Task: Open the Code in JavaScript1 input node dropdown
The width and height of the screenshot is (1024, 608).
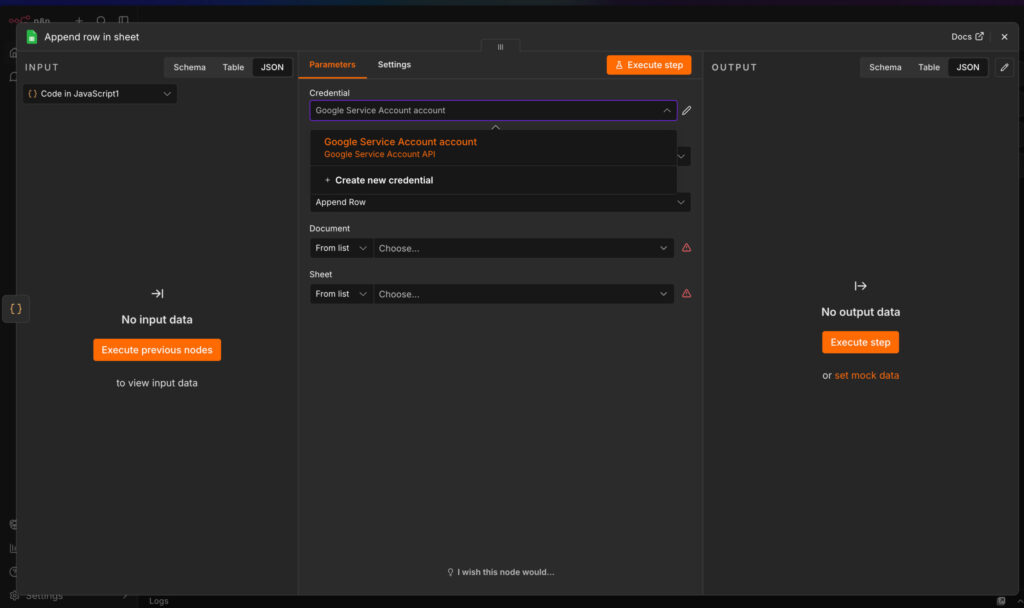Action: tap(100, 93)
